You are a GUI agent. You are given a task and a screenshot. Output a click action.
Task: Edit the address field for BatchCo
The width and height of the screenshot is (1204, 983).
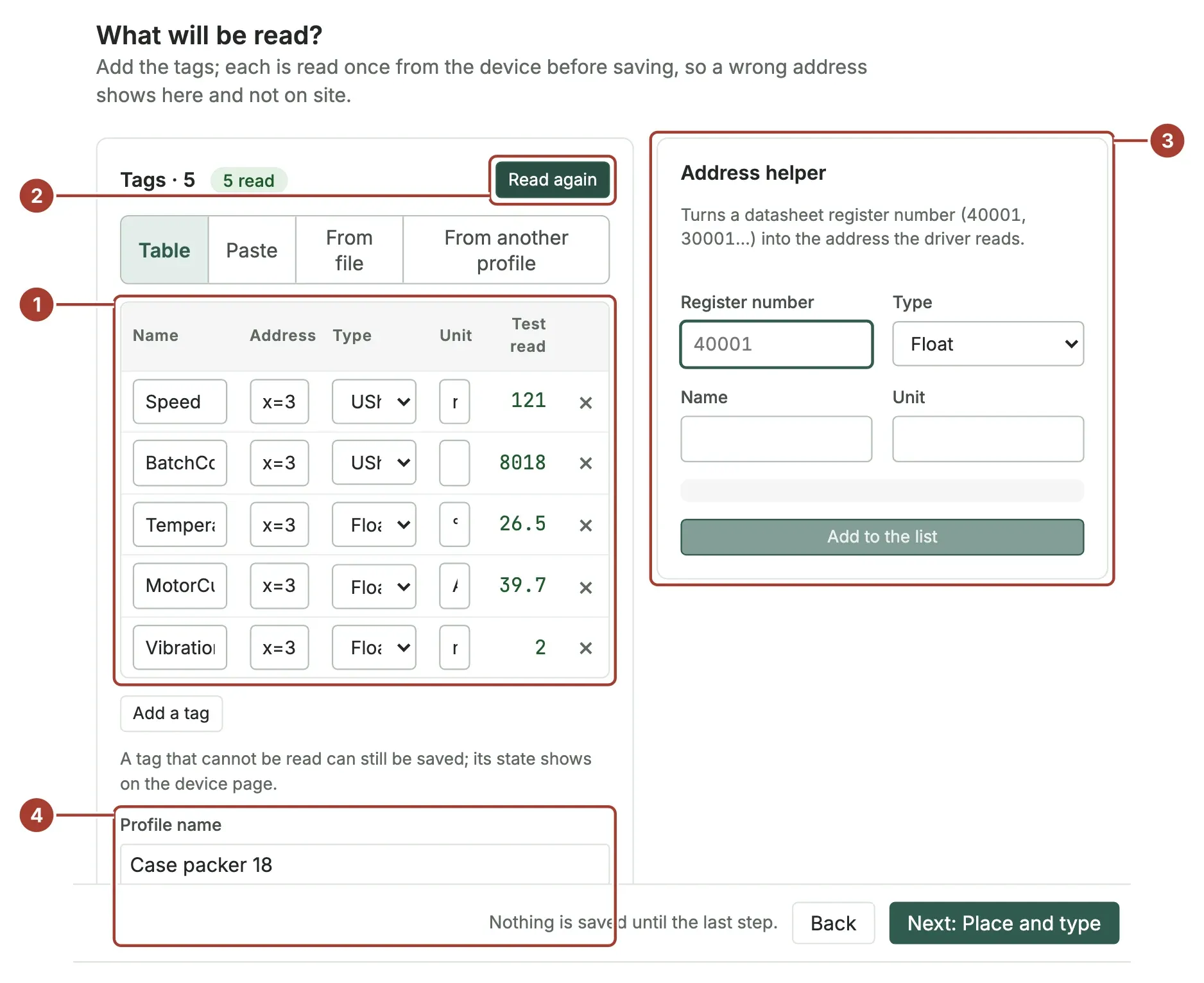279,463
